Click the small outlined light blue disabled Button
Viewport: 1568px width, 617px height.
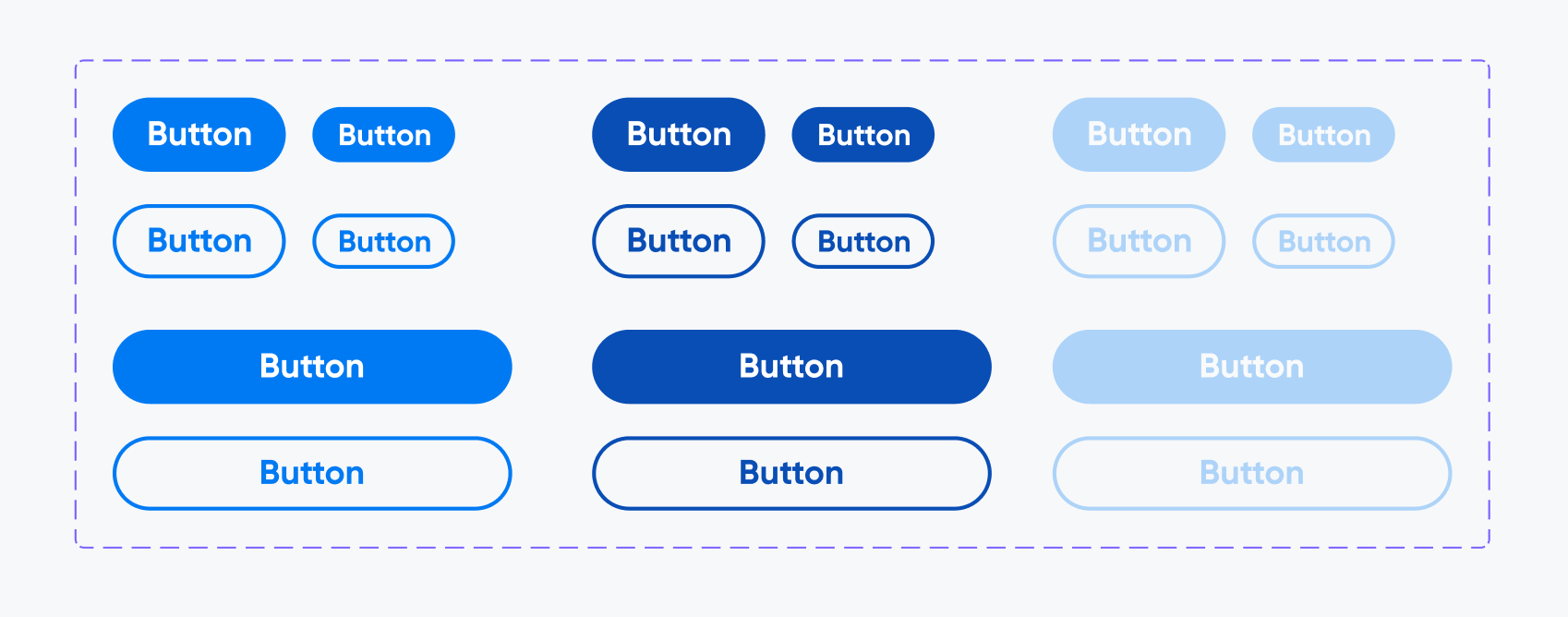1323,241
